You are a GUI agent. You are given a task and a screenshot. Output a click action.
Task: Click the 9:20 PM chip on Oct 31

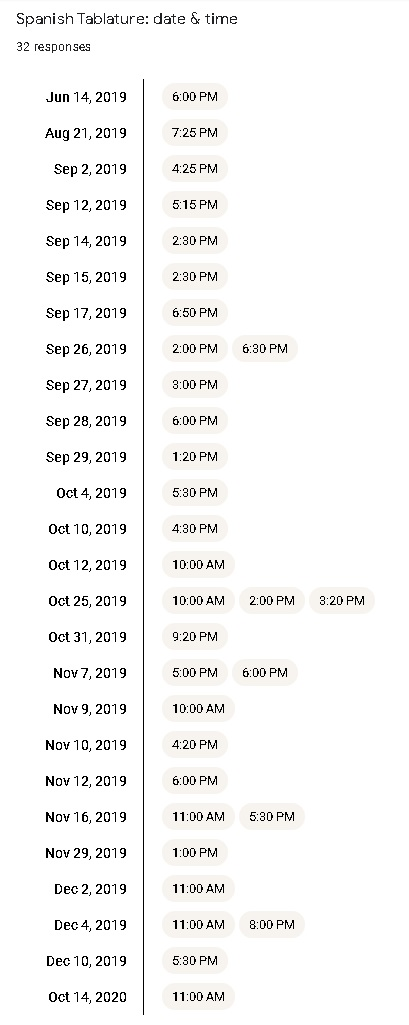195,637
